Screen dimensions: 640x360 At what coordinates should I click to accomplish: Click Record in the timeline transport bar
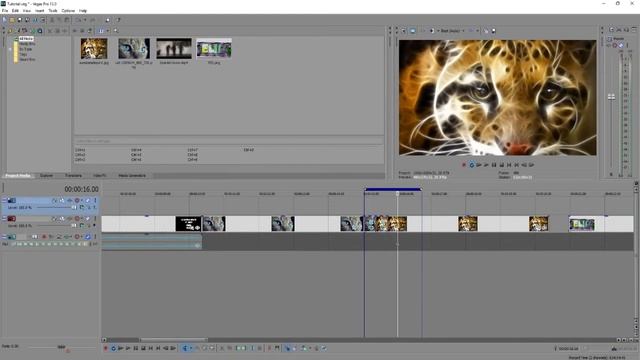tap(105, 348)
